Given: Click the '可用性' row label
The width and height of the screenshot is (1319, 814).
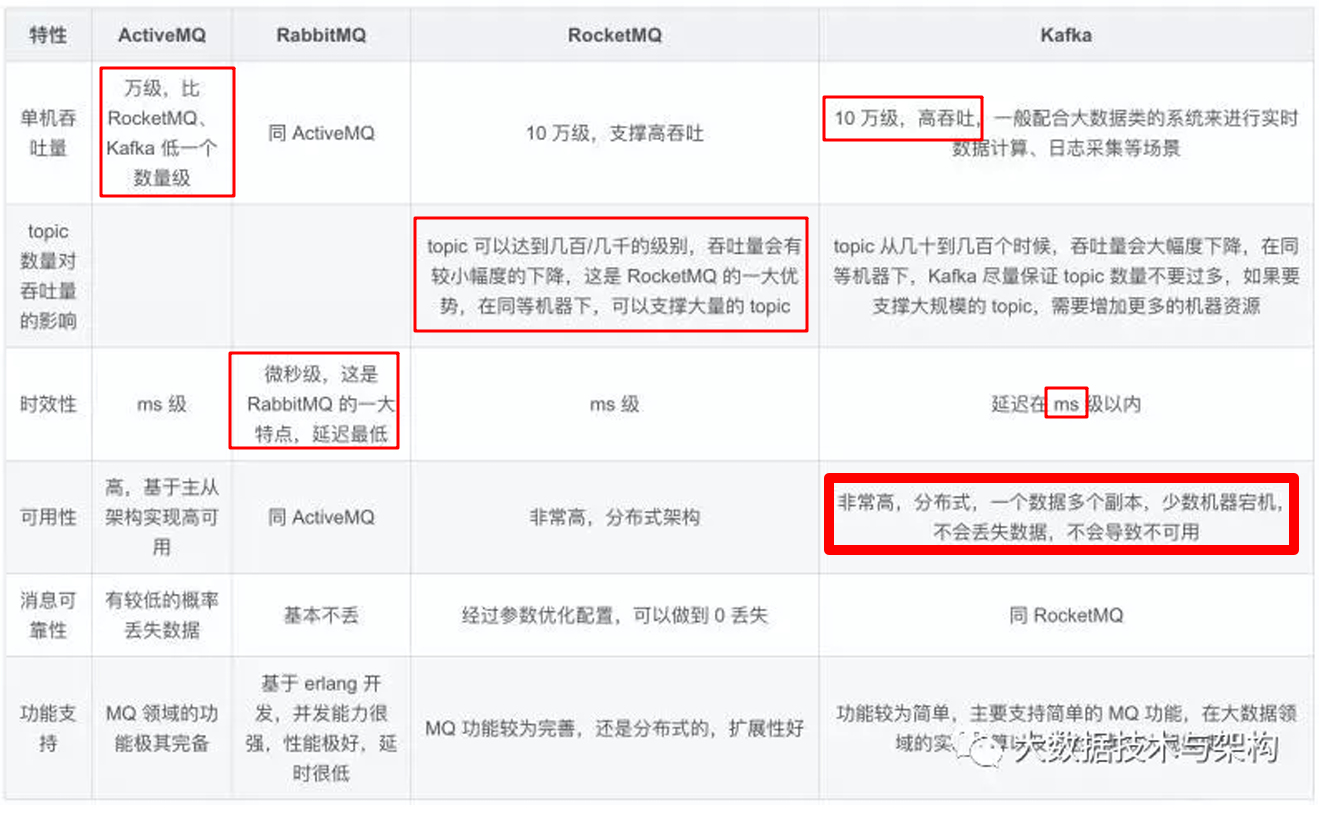Looking at the screenshot, I should tap(48, 517).
